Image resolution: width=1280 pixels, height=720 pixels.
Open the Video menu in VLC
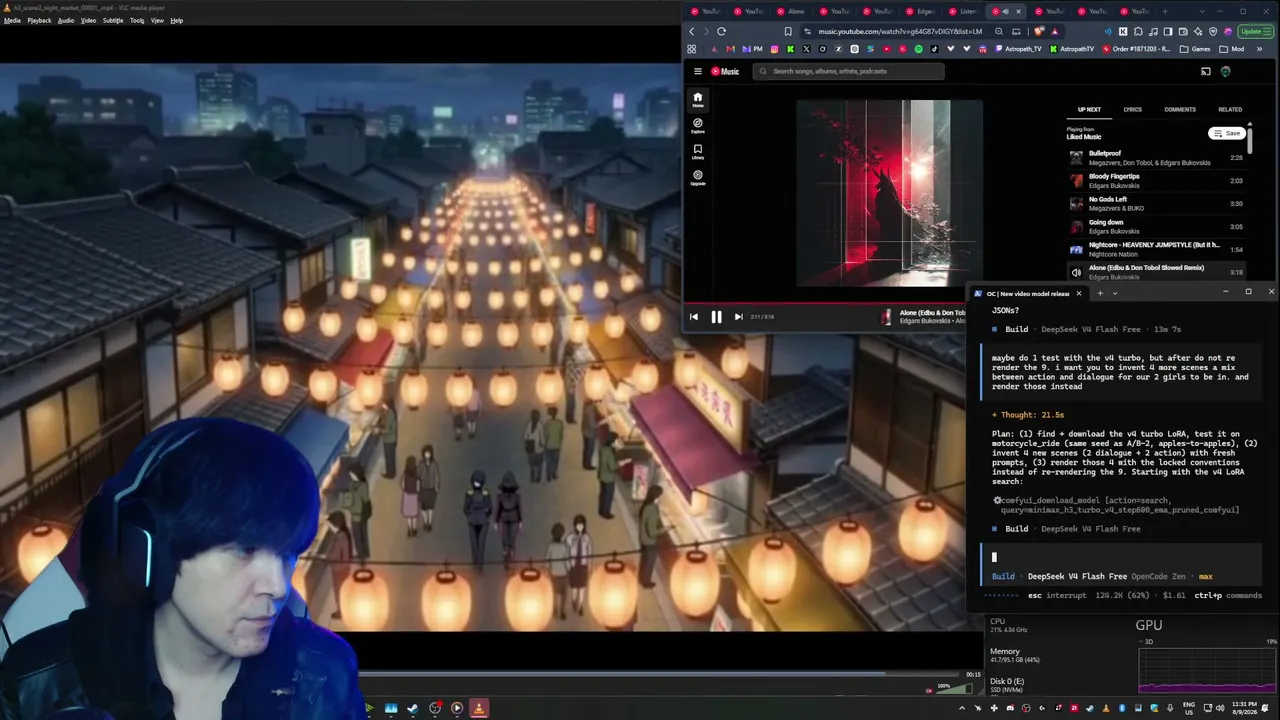pyautogui.click(x=88, y=20)
